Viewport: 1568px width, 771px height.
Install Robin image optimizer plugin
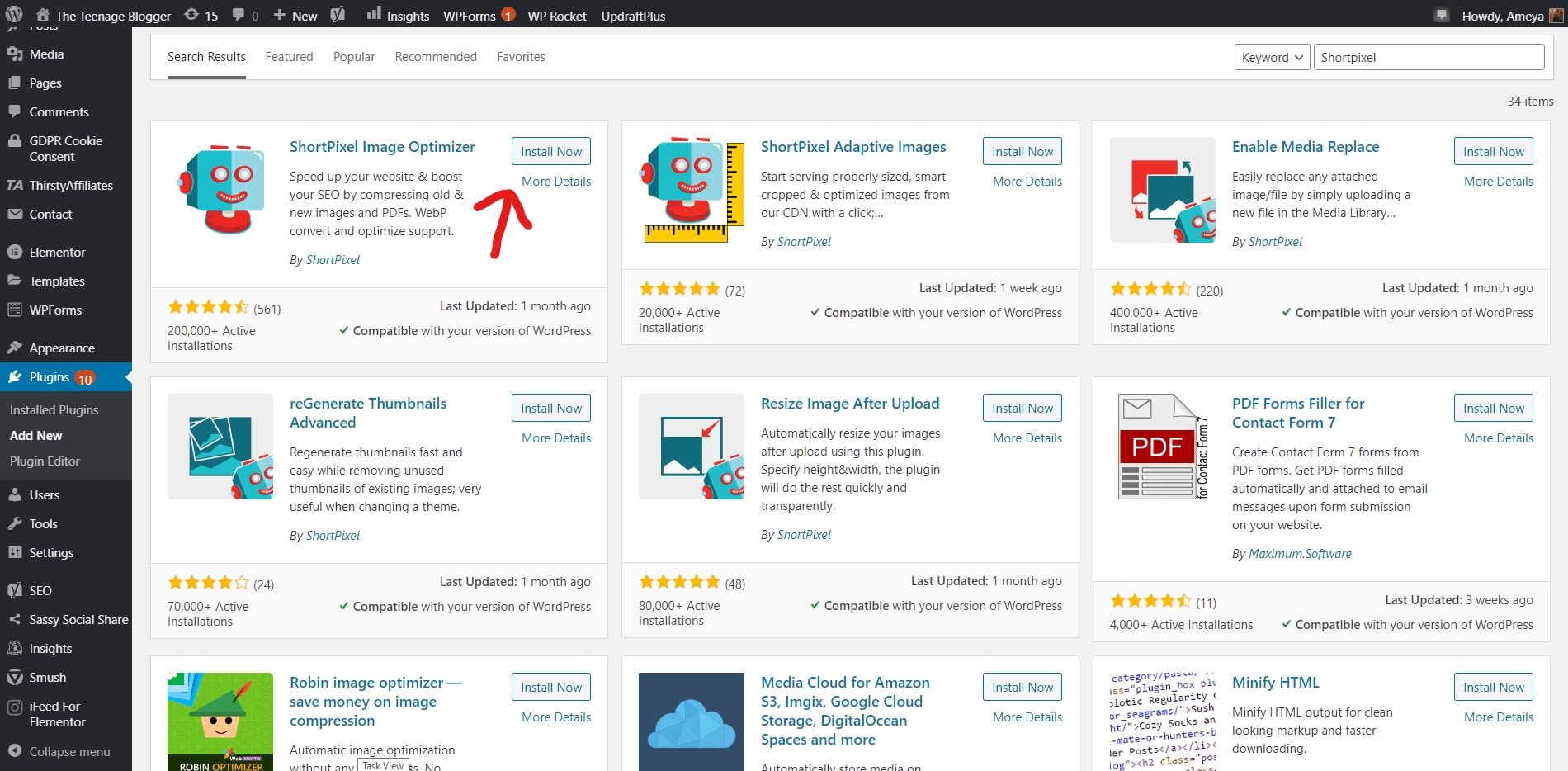pyautogui.click(x=551, y=687)
